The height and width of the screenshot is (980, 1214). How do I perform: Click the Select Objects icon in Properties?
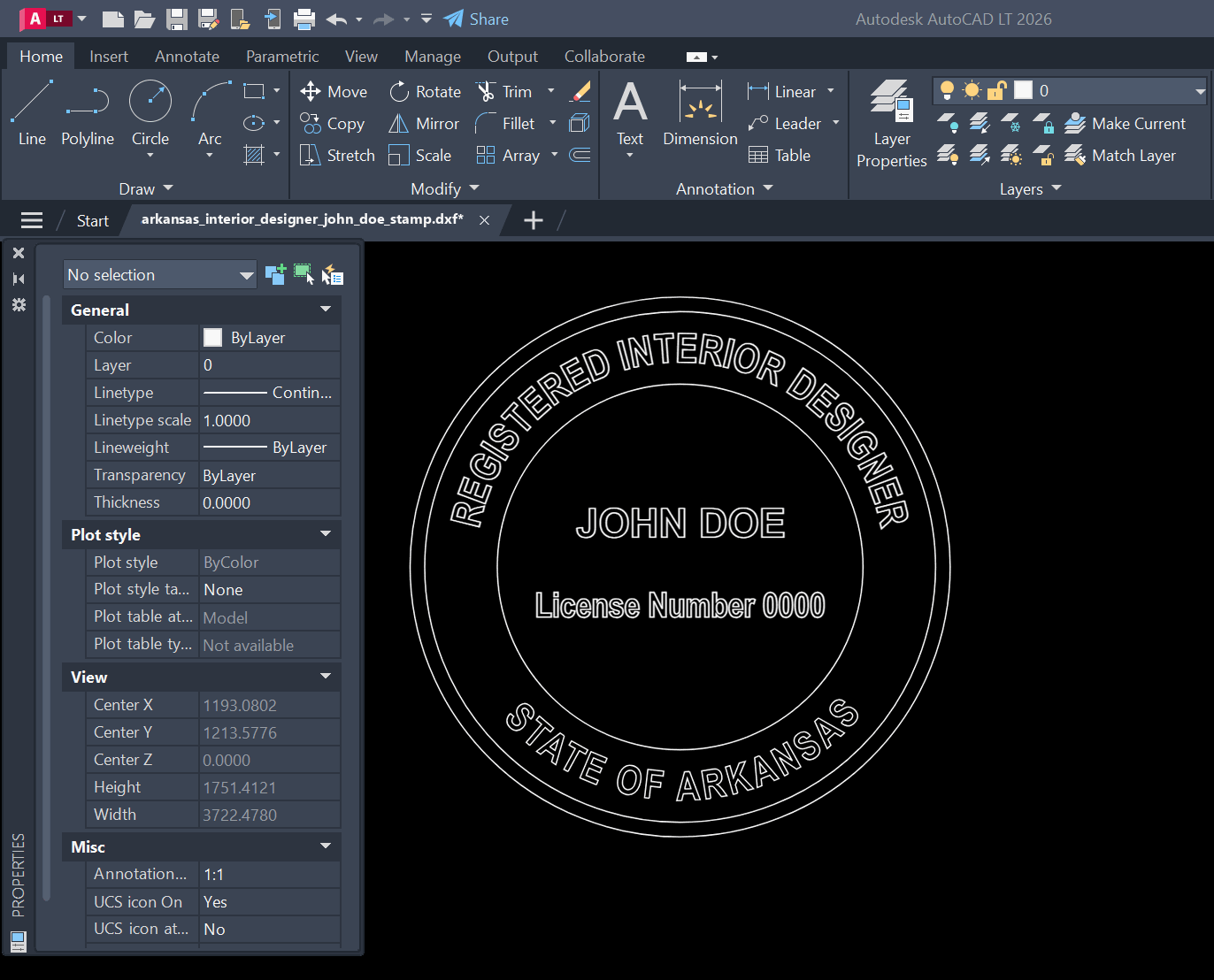coord(303,275)
